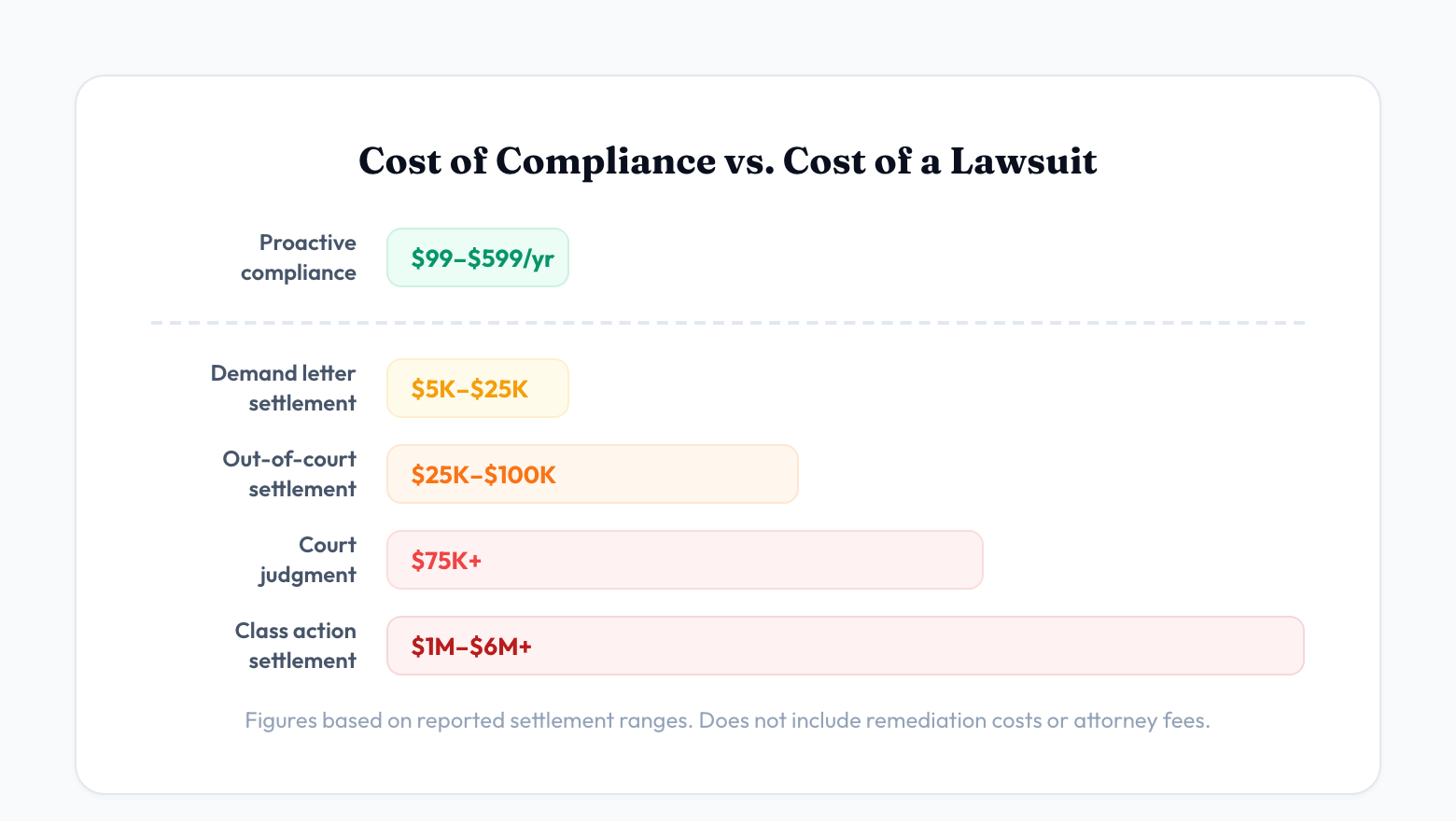Click the "Class action settlement" label
Screen dimensions: 1456x821
(x=296, y=646)
